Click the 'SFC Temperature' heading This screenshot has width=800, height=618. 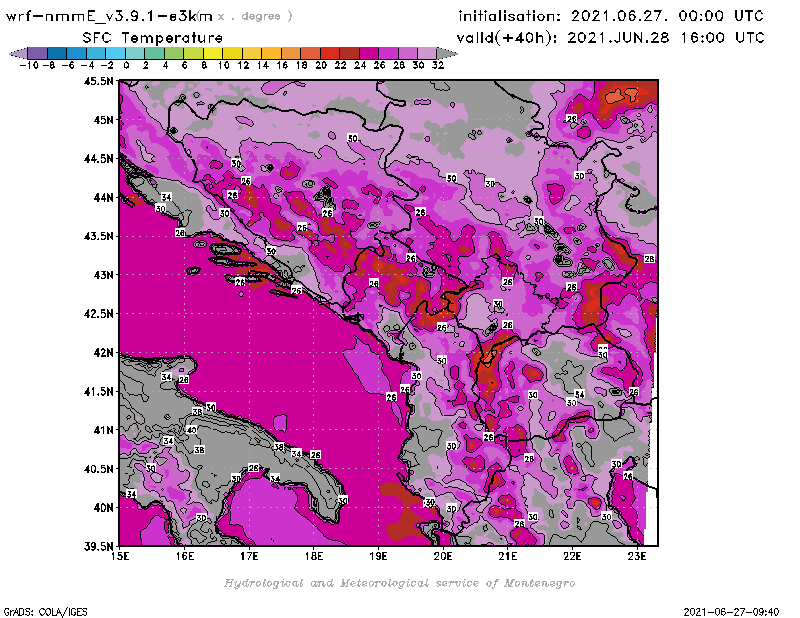point(153,38)
